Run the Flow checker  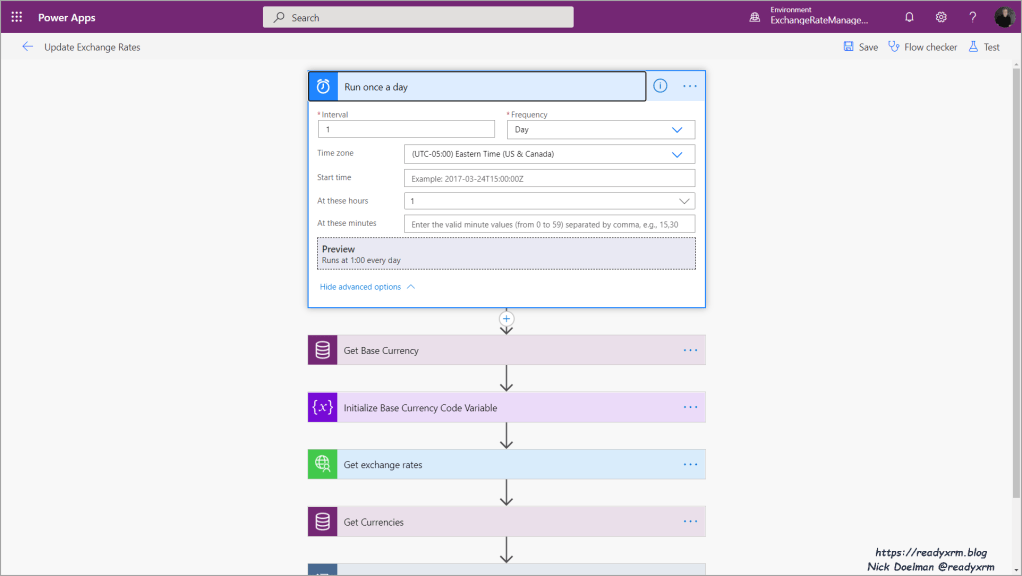(x=922, y=47)
